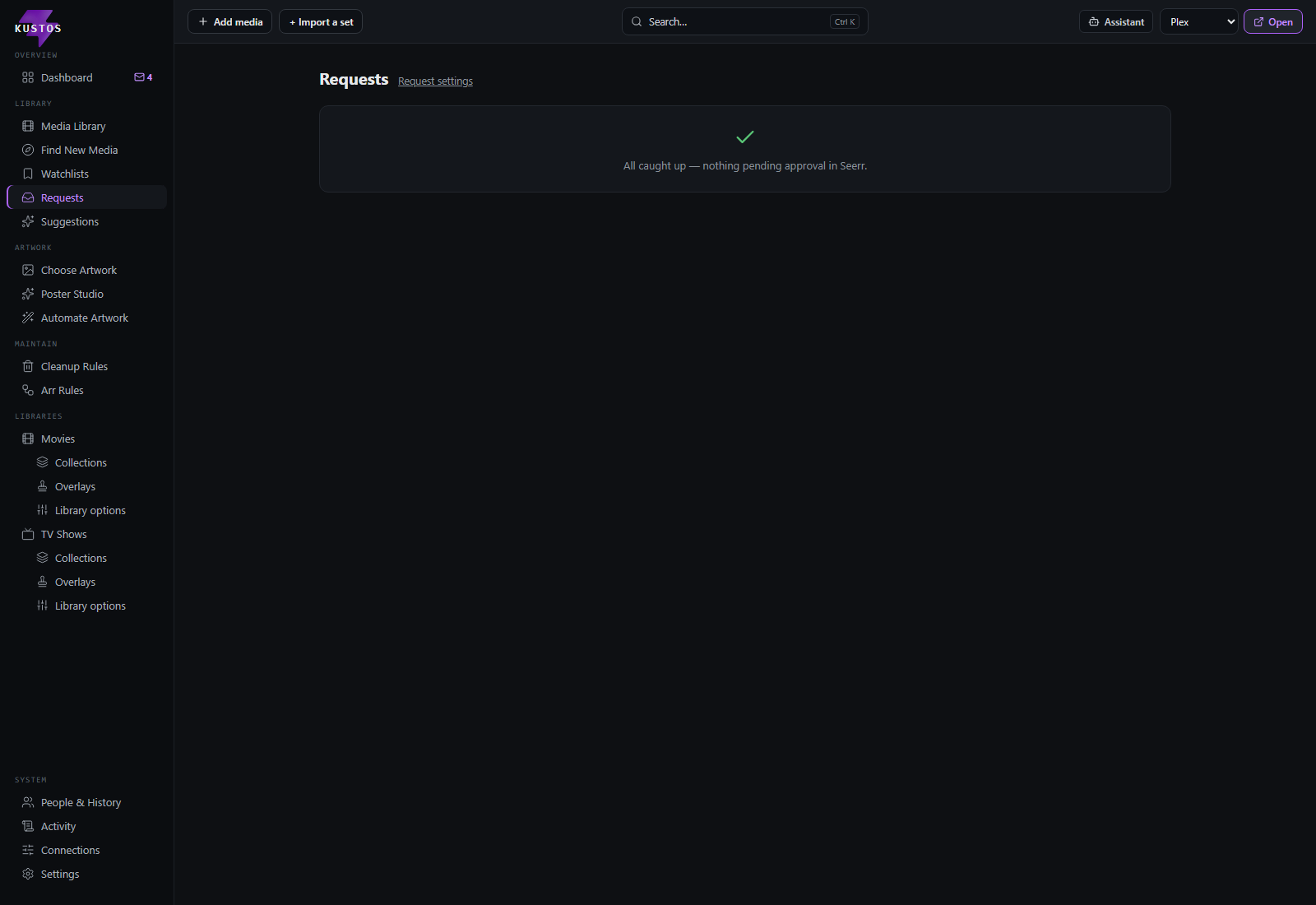Click the People & History users icon

[28, 802]
